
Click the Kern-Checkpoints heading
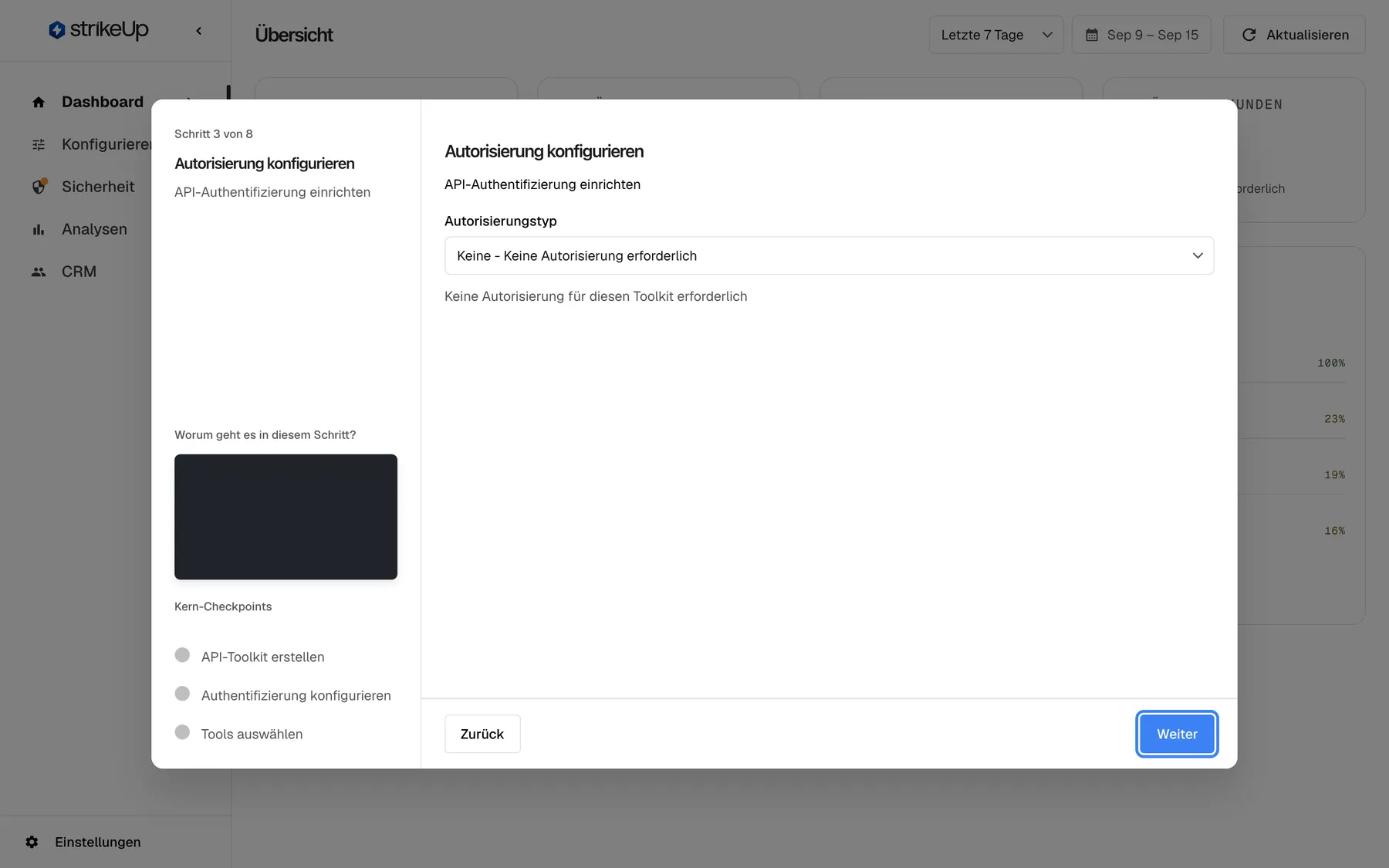223,606
